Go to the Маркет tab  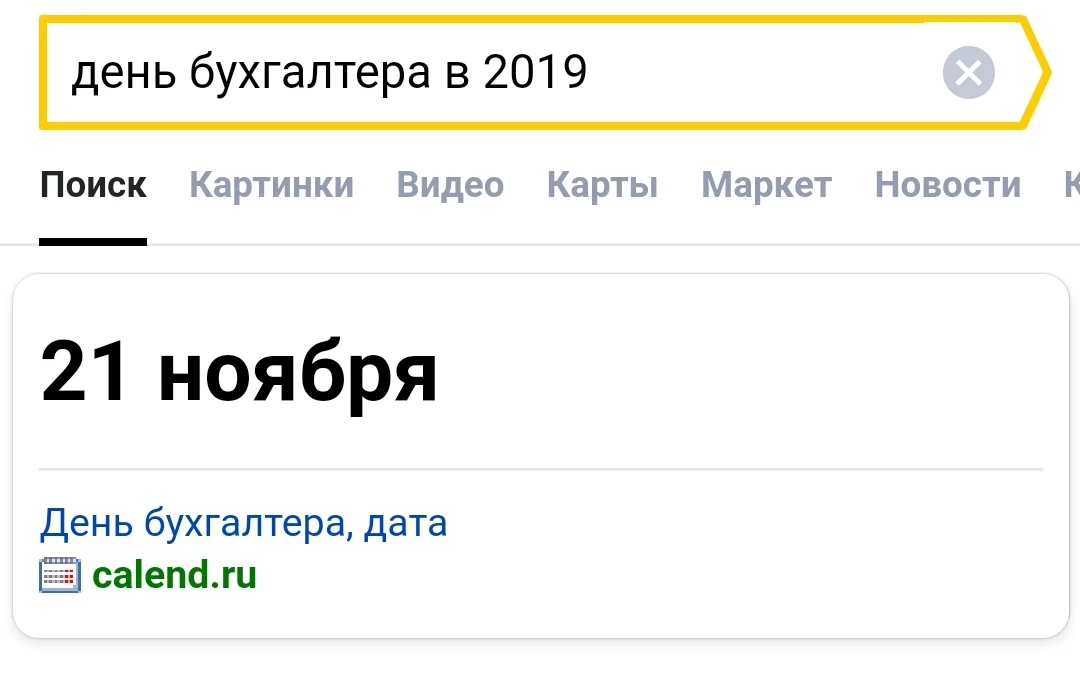tap(766, 185)
